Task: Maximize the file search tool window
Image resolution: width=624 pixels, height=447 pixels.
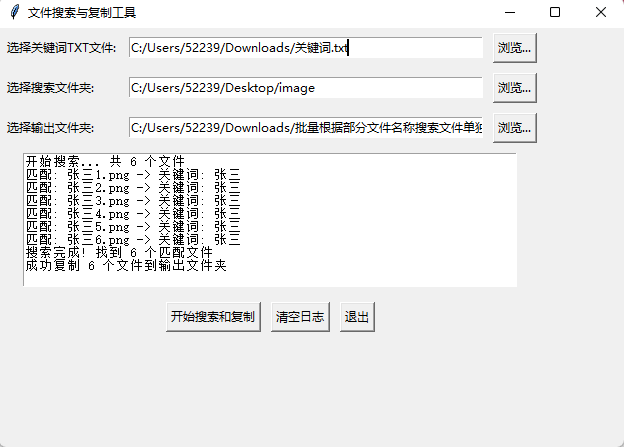Action: pos(555,12)
